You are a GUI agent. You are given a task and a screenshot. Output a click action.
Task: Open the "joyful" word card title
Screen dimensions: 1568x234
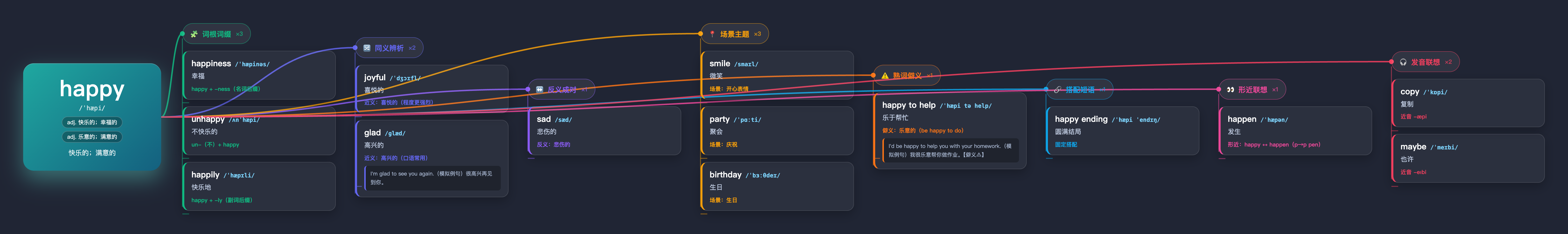[375, 77]
